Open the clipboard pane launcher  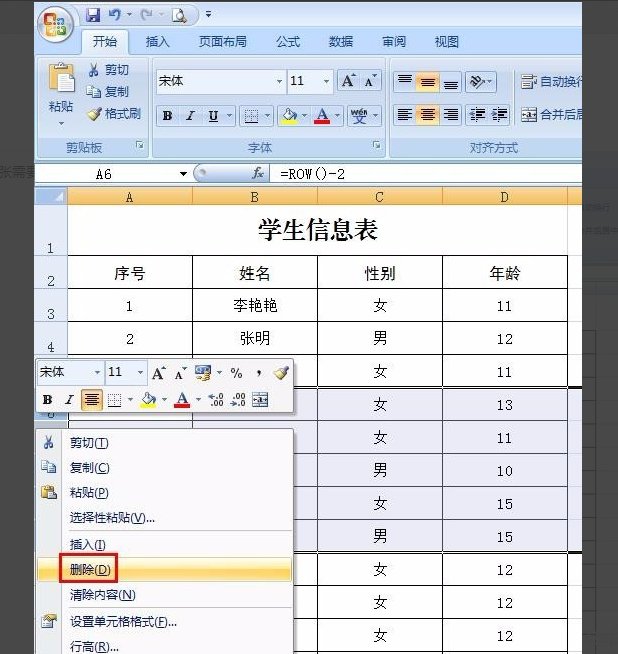point(140,145)
